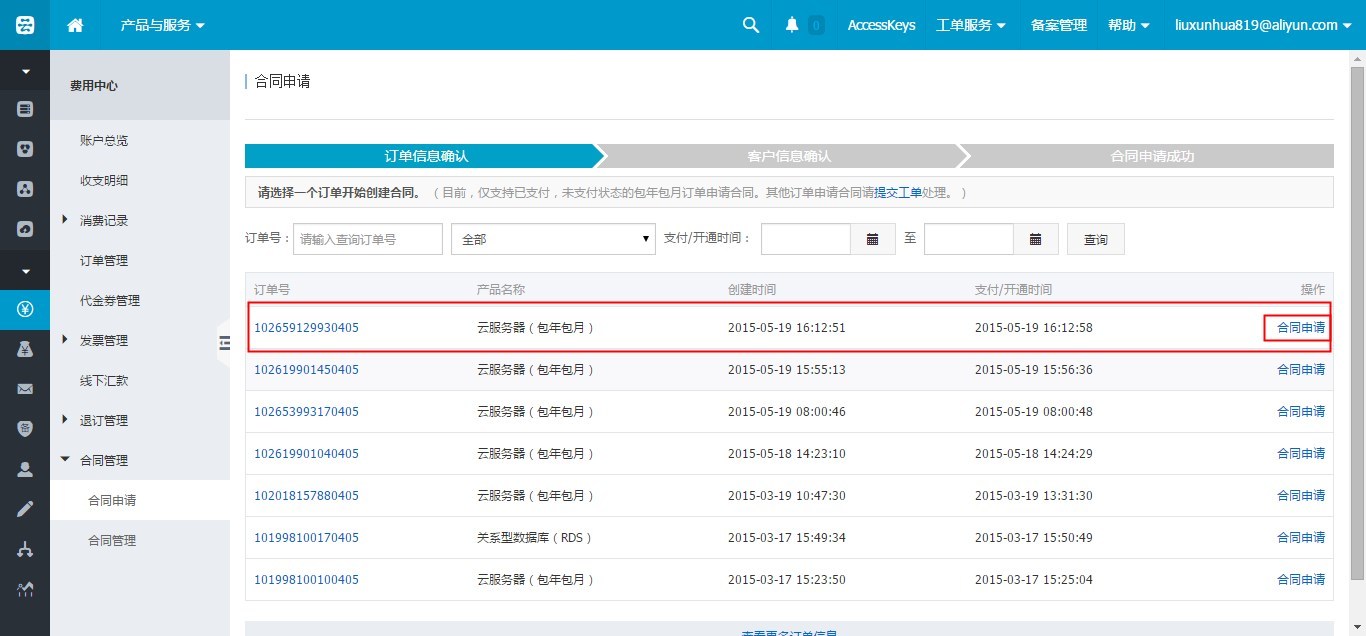Expand the 发票管理 sidebar section
The height and width of the screenshot is (636, 1366).
tap(66, 340)
